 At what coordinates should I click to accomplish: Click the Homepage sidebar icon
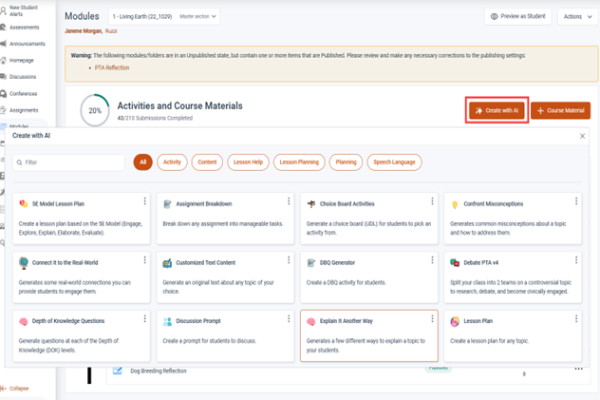tap(3, 60)
